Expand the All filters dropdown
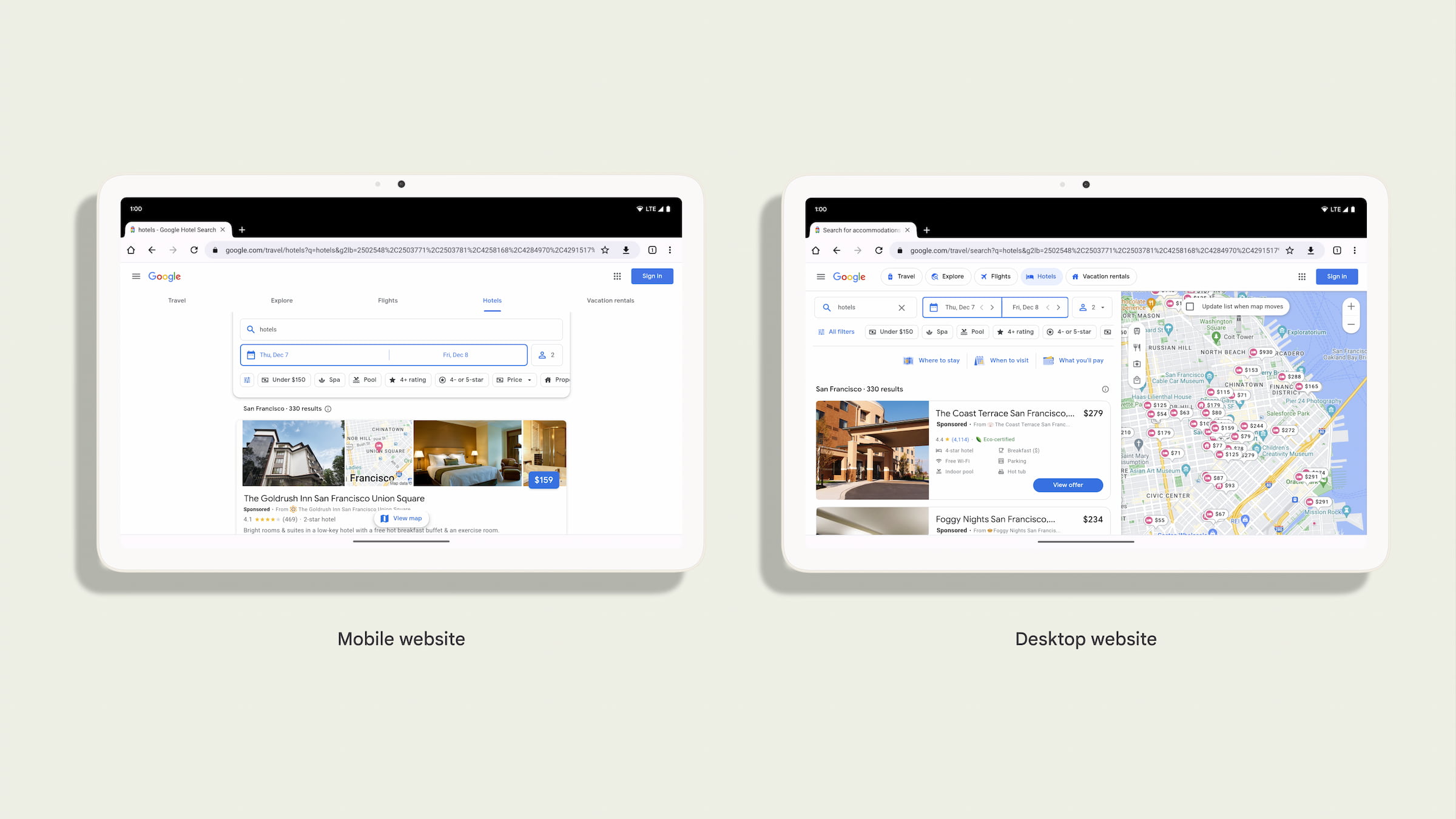 click(x=837, y=331)
